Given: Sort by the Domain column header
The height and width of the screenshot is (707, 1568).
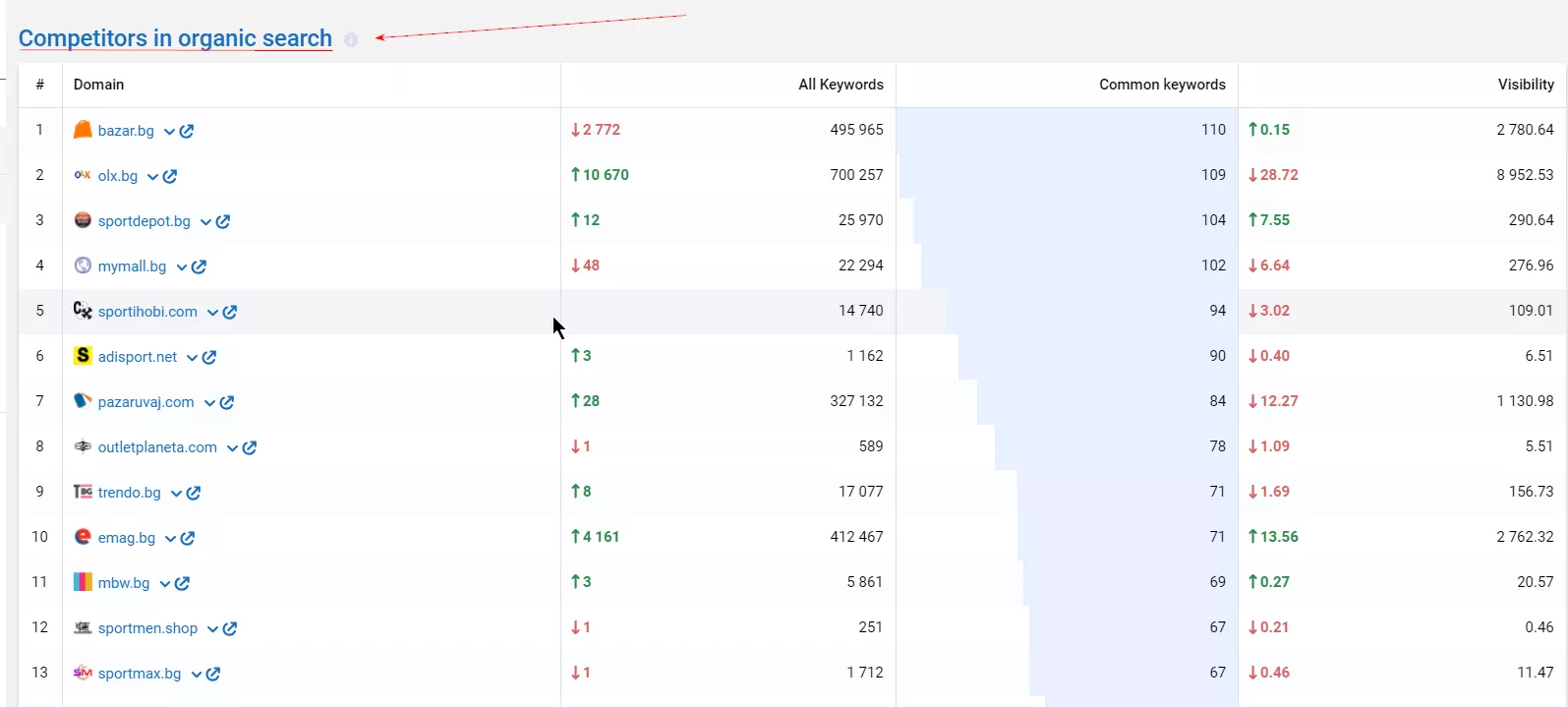Looking at the screenshot, I should (98, 85).
